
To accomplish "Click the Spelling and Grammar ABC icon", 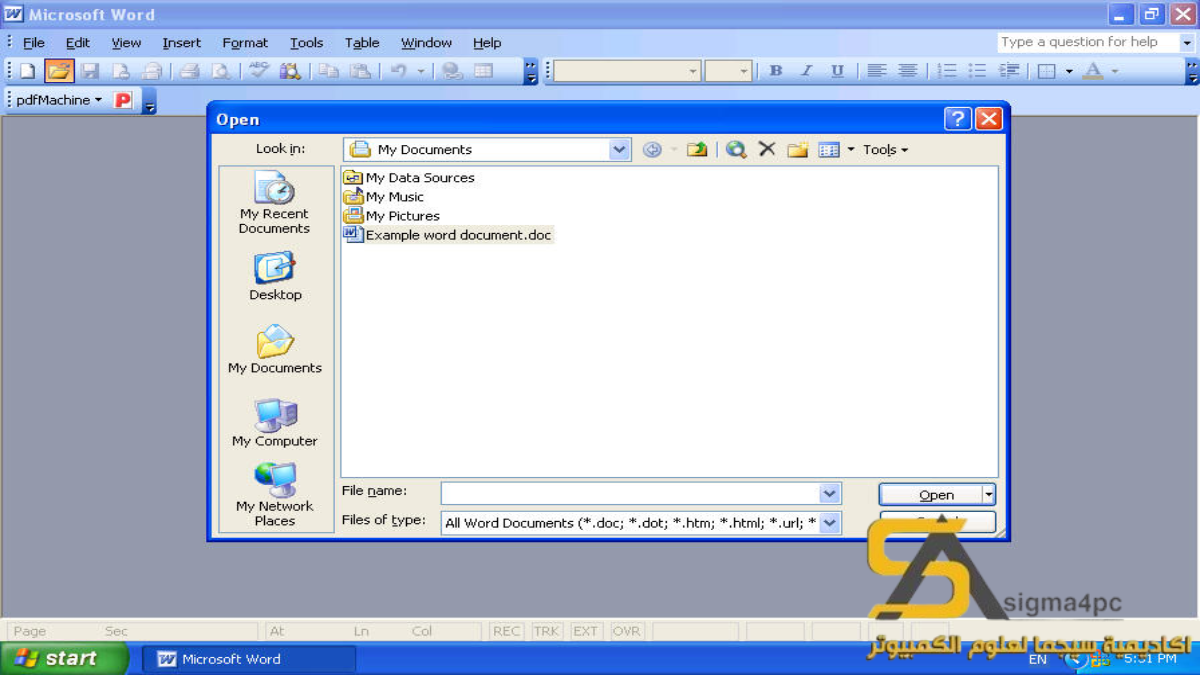I will (x=259, y=71).
